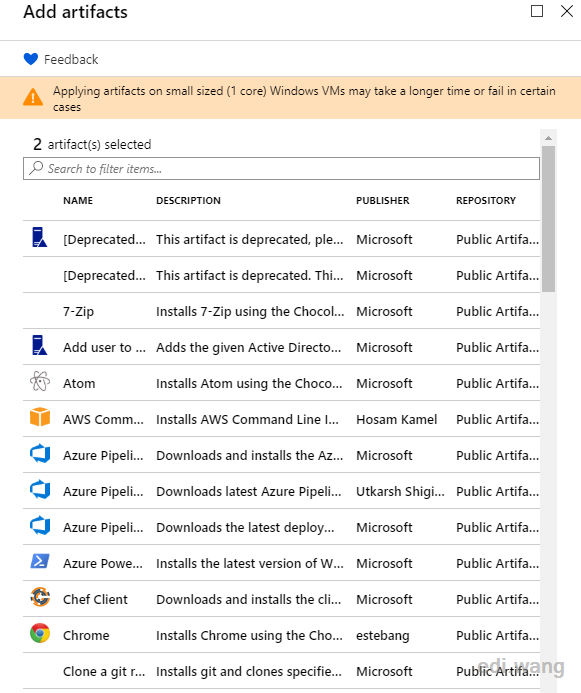Open the Feedback link
Image resolution: width=581 pixels, height=693 pixels.
(x=71, y=60)
